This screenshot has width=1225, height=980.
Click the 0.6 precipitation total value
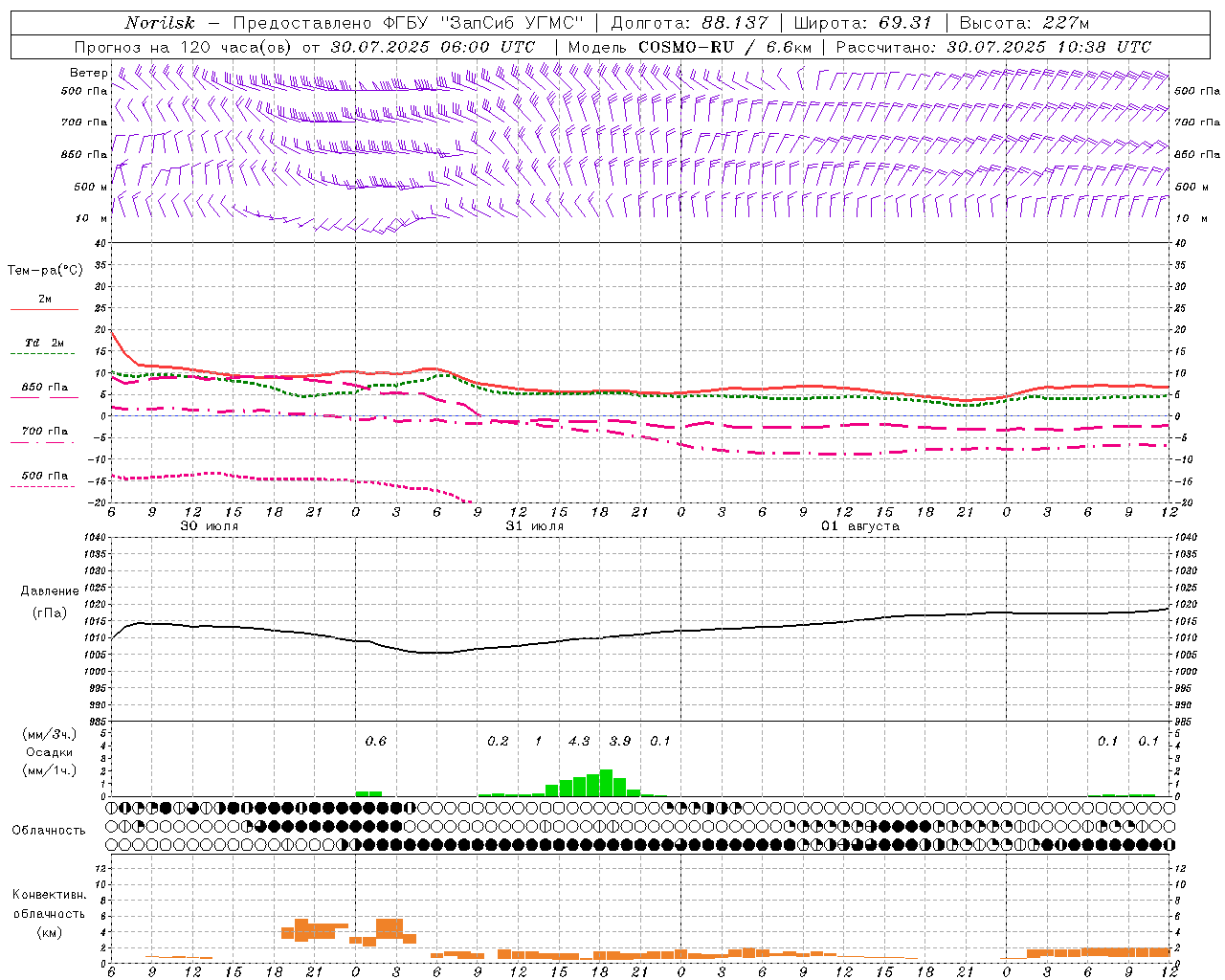click(376, 742)
